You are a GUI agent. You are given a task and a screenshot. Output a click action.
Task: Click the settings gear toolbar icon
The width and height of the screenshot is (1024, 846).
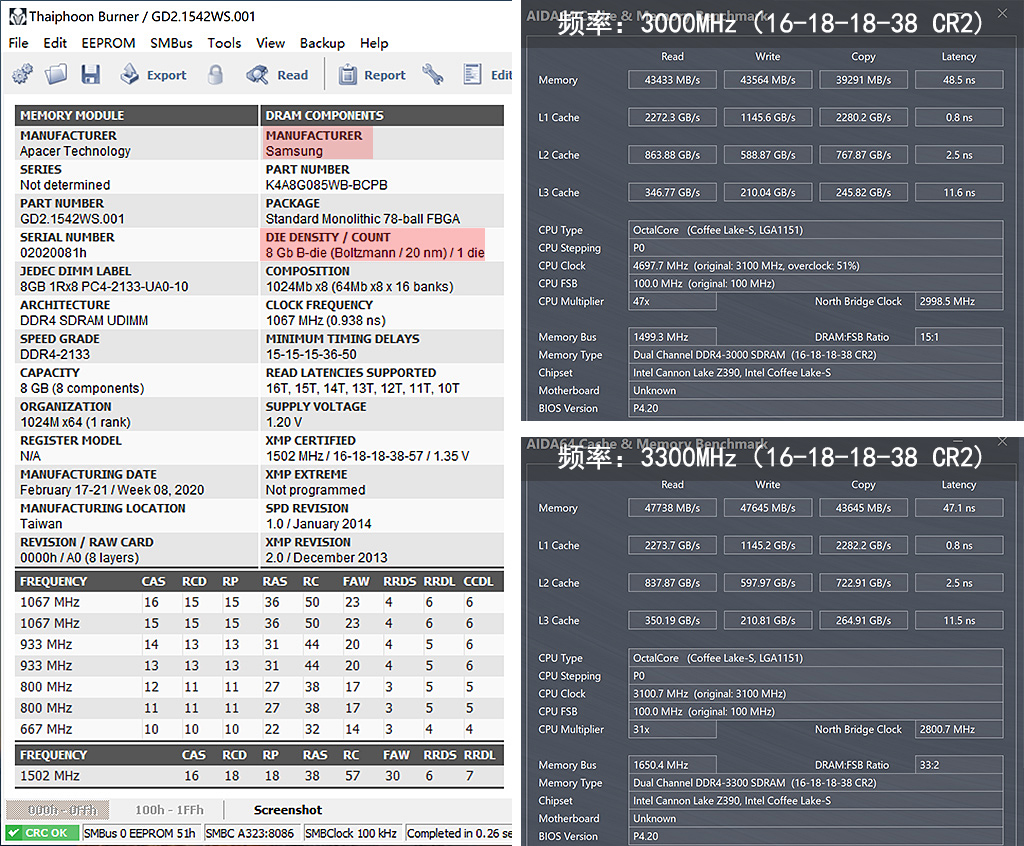22,74
